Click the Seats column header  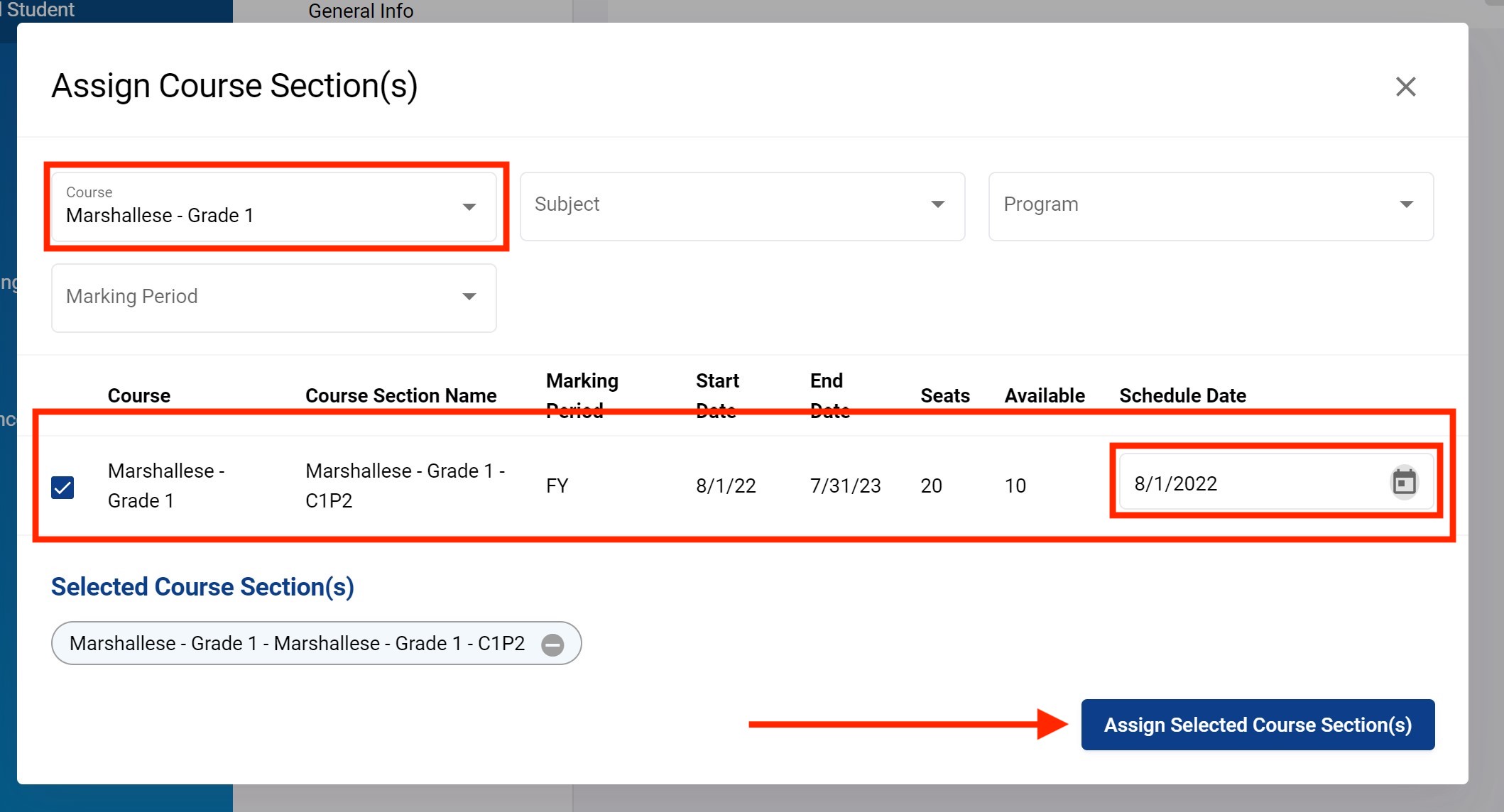pos(944,395)
